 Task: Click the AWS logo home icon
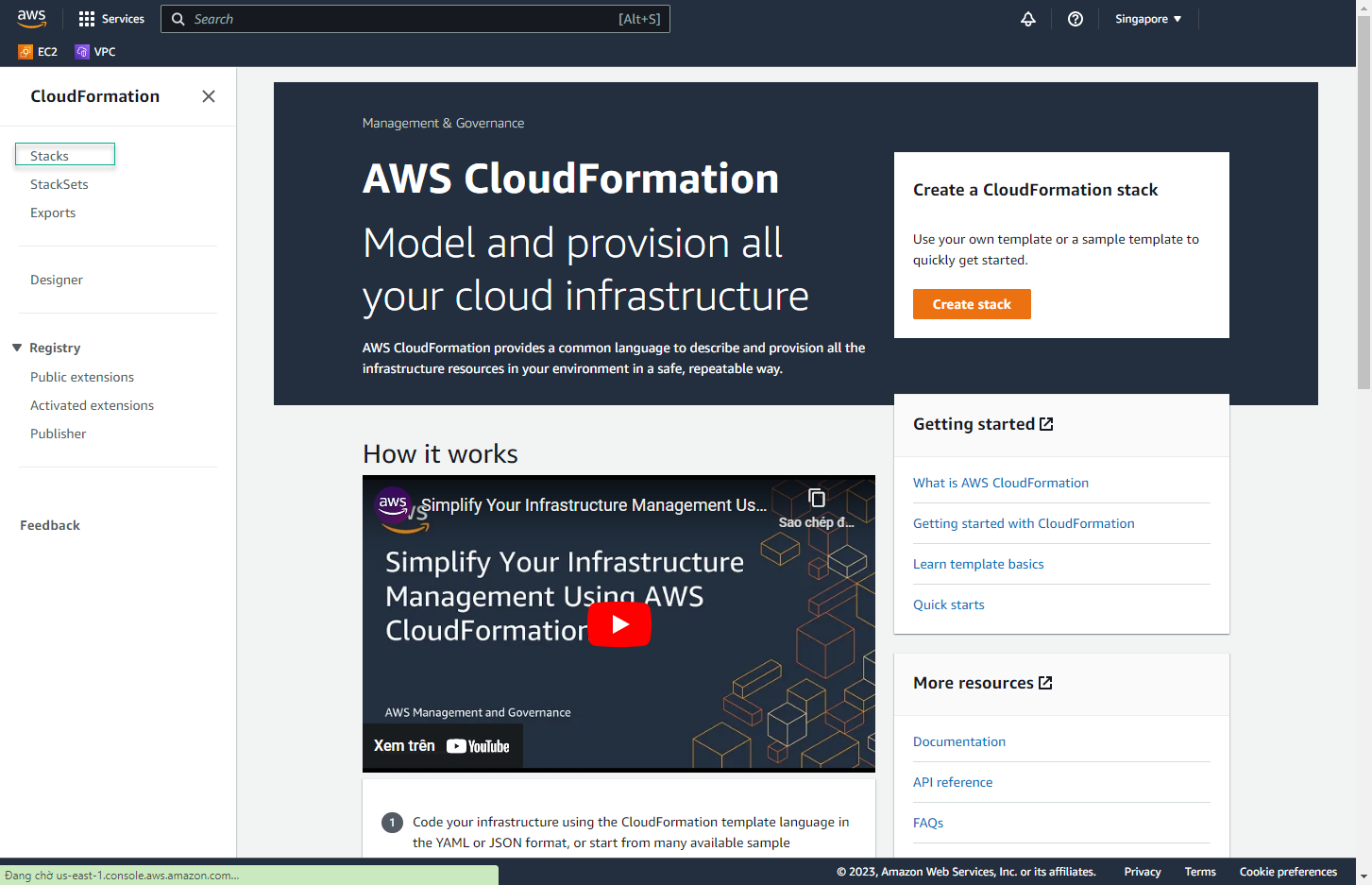point(31,18)
